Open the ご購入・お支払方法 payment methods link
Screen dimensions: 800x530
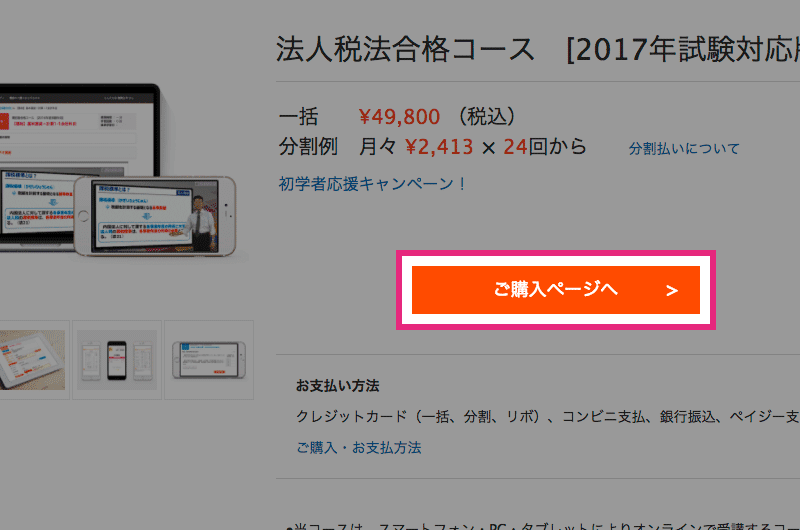[x=359, y=447]
